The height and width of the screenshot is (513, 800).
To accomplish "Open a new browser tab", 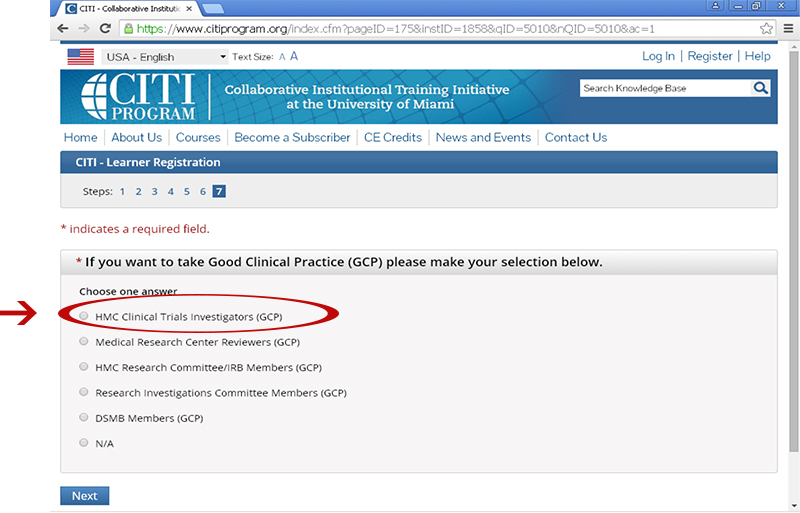I will pos(213,8).
